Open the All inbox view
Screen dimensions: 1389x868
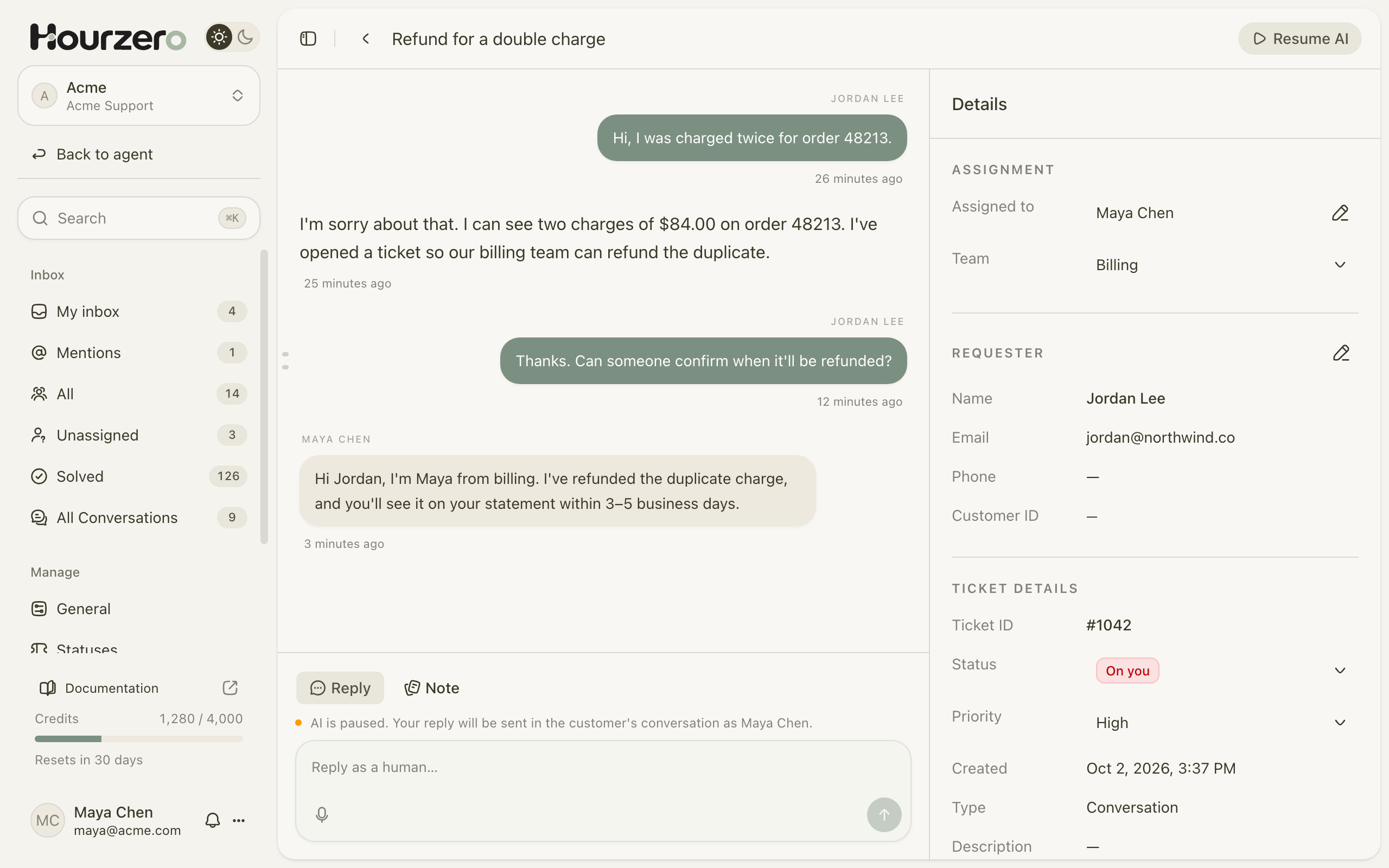pos(139,394)
